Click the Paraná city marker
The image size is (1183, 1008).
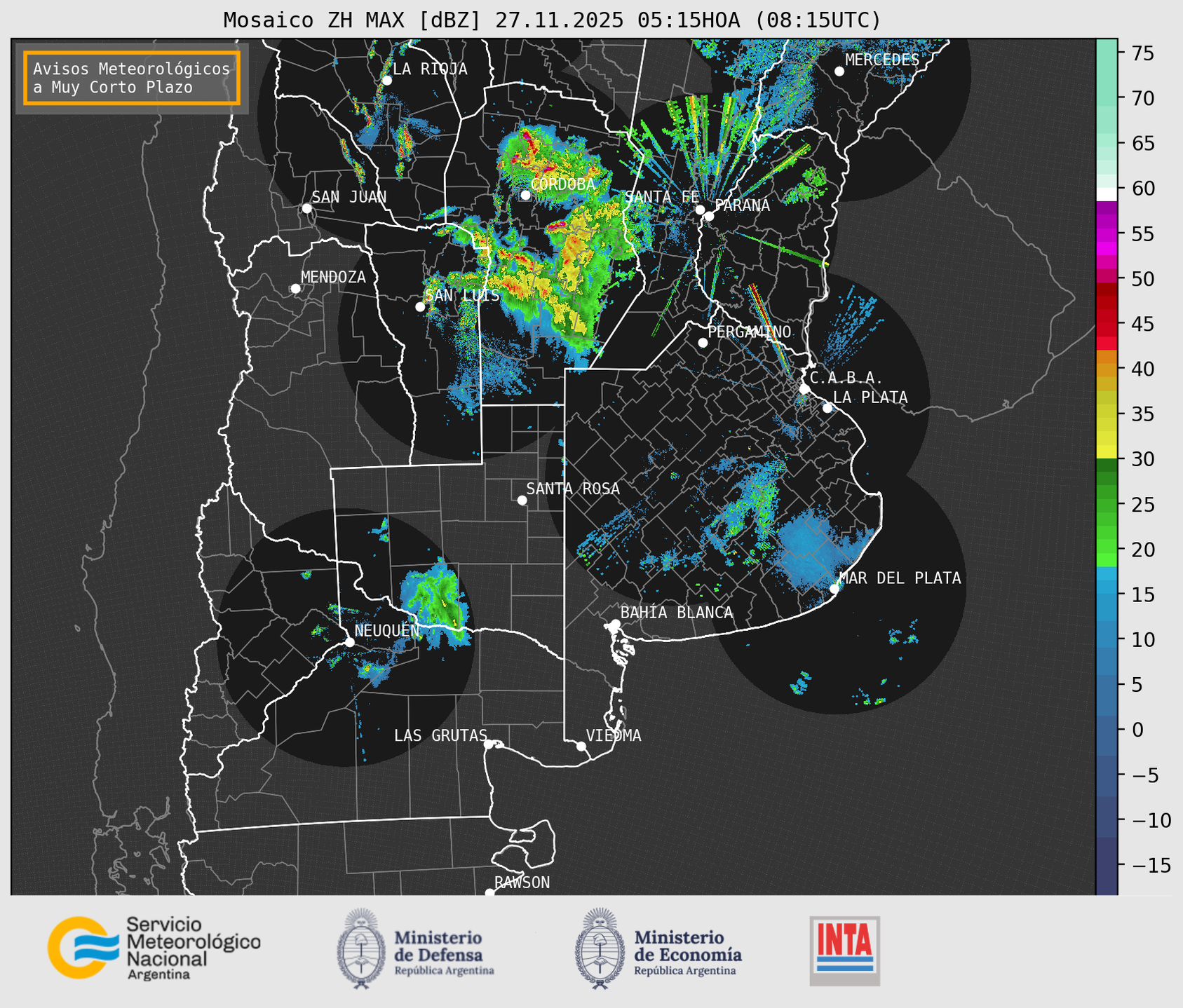pyautogui.click(x=709, y=216)
